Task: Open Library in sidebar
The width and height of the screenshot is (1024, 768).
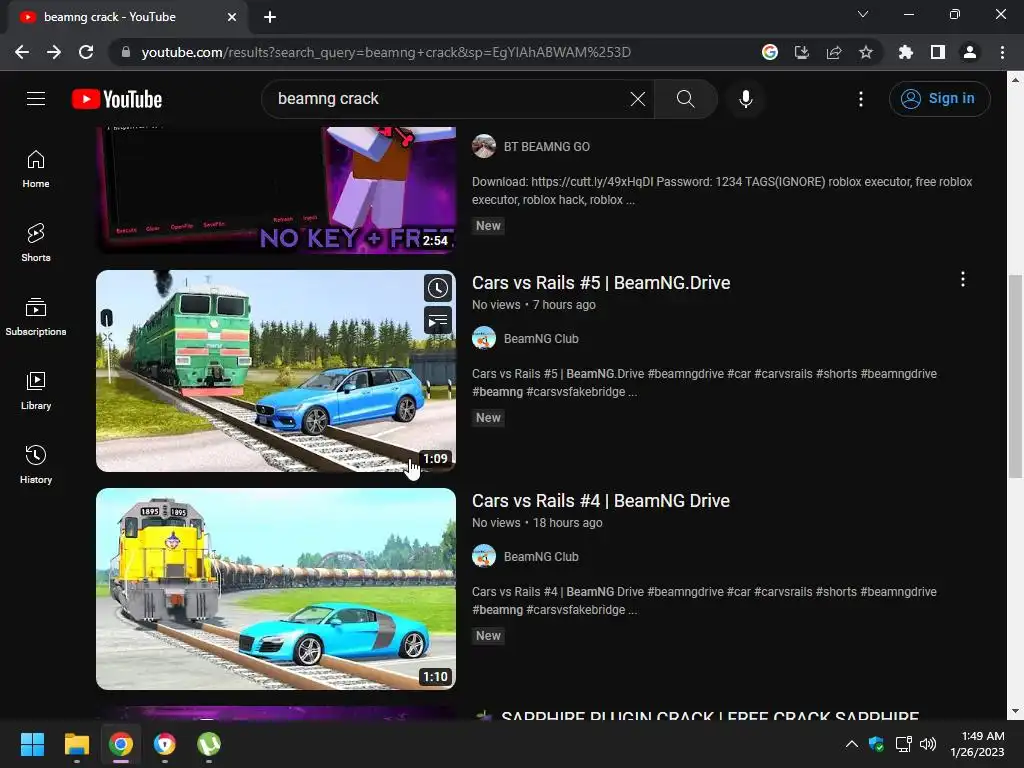Action: pos(36,391)
